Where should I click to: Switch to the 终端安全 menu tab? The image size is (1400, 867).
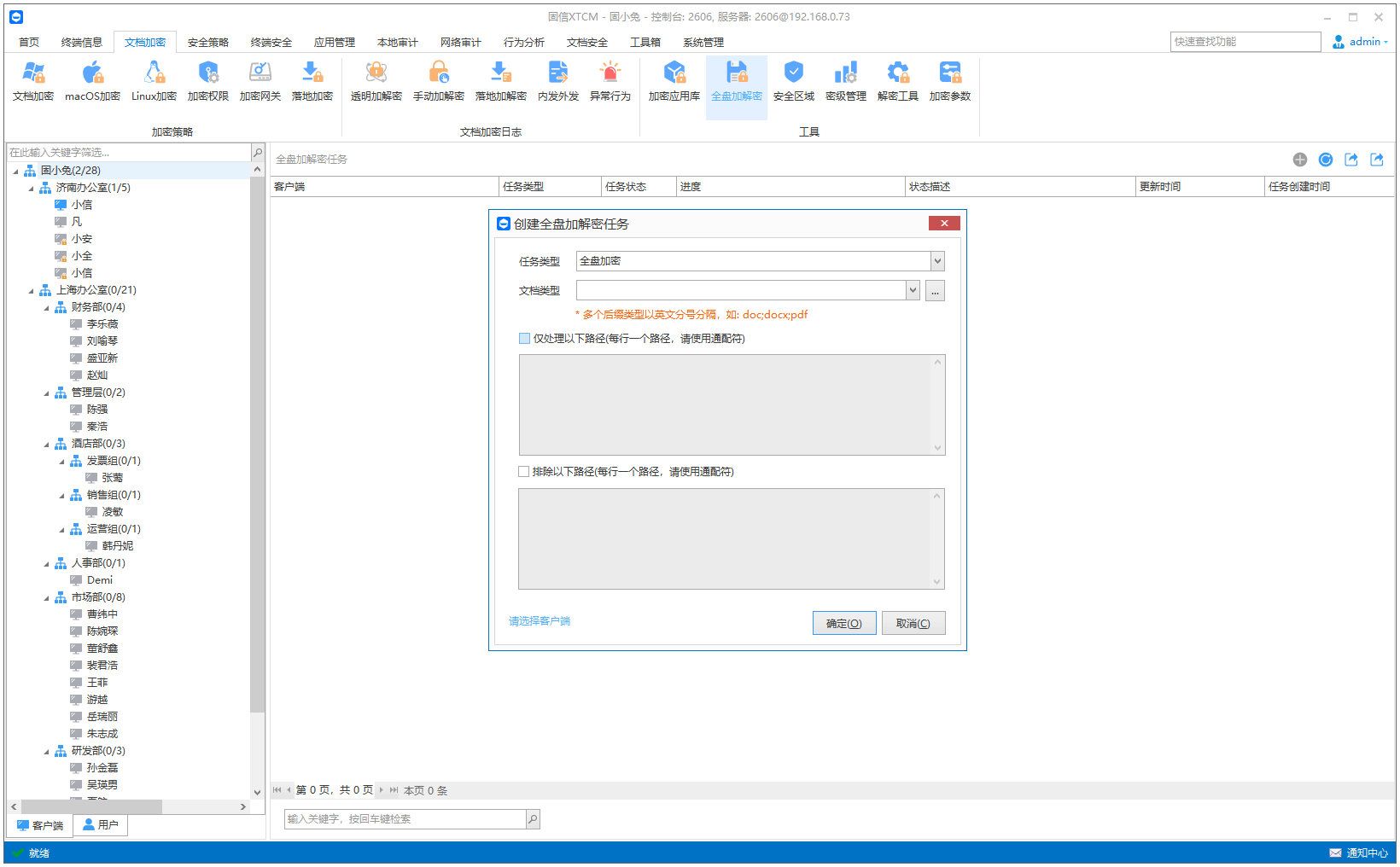point(271,42)
